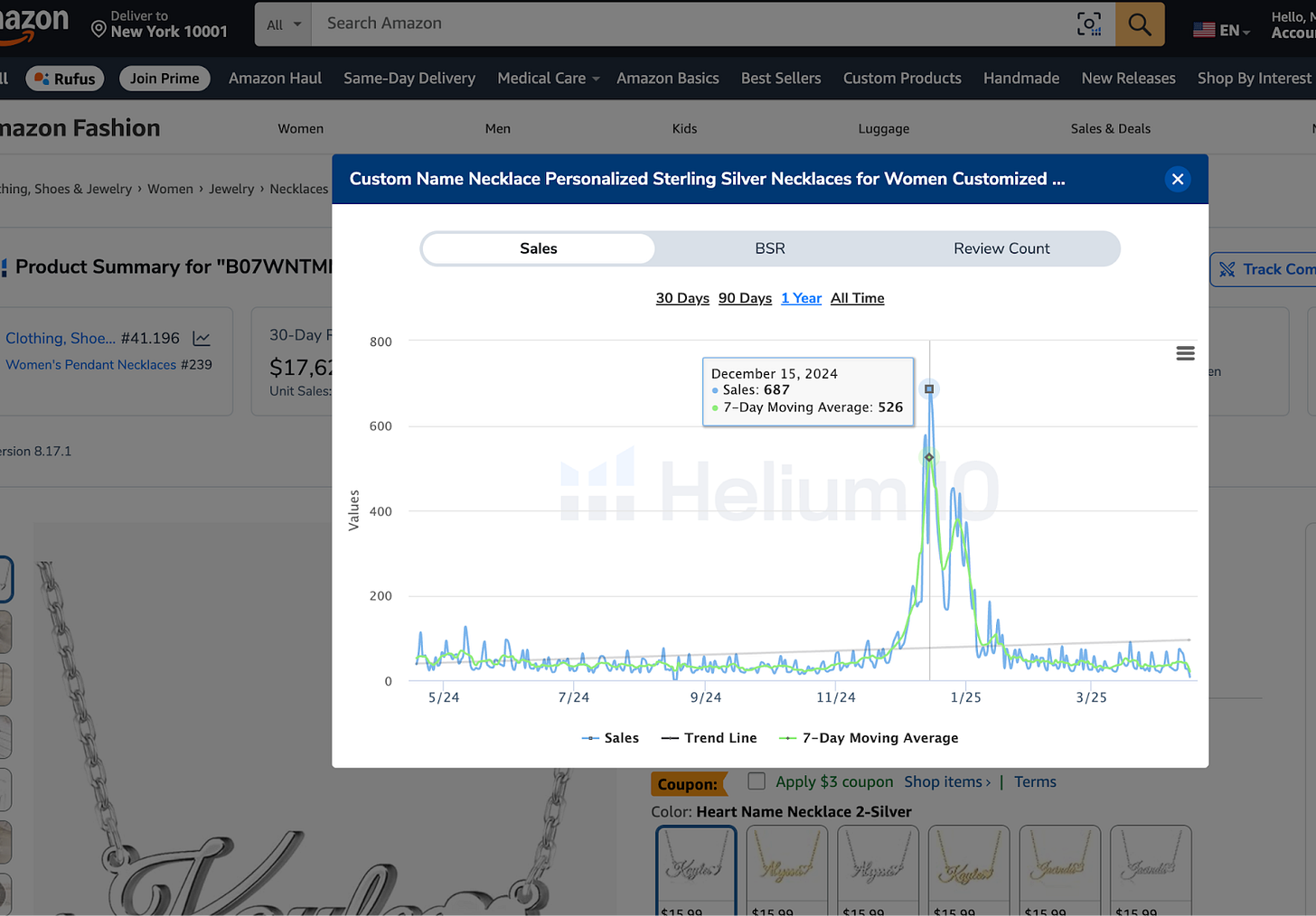Click the Amazon Fashion heading
Image resolution: width=1316 pixels, height=916 pixels.
(x=80, y=128)
